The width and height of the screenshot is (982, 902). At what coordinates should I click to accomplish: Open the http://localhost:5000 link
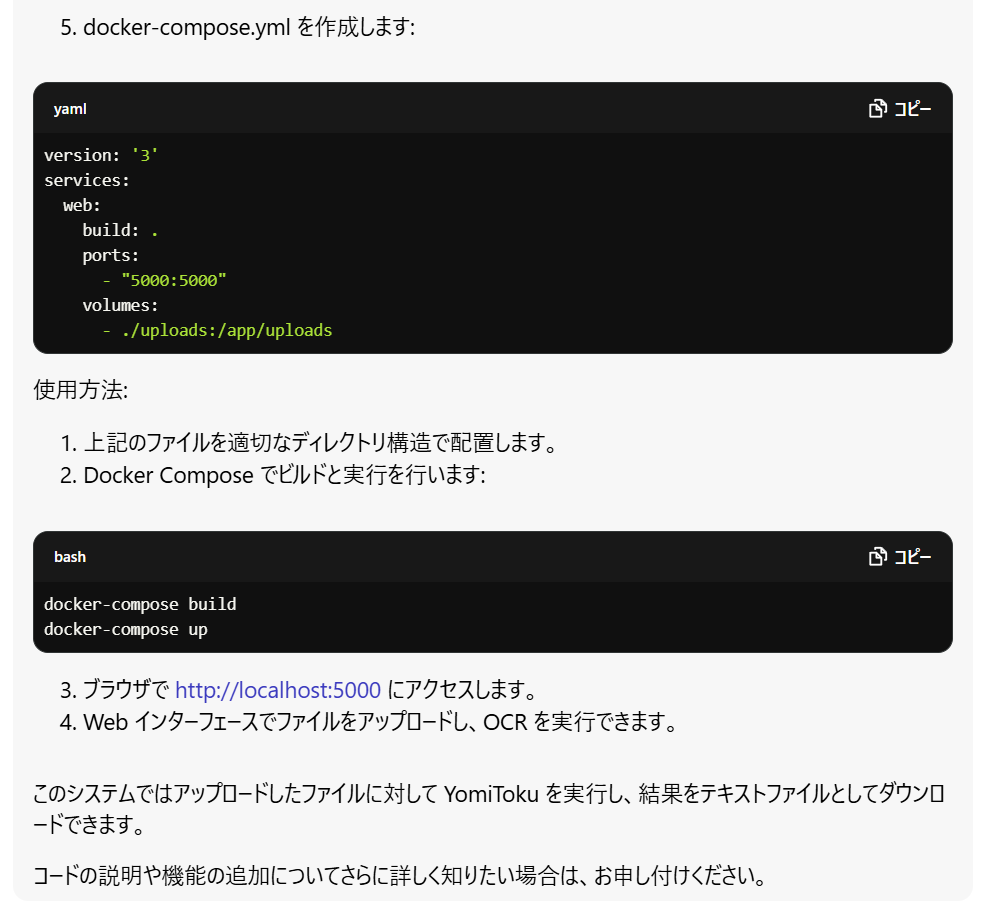point(277,690)
